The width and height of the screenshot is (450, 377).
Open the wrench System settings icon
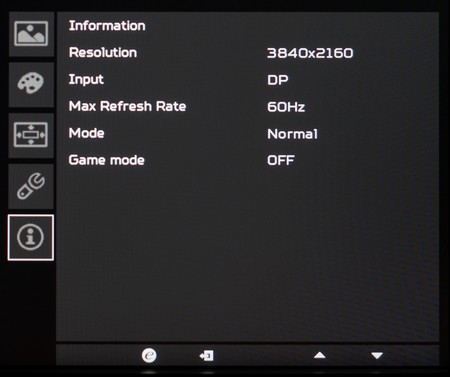[x=31, y=186]
